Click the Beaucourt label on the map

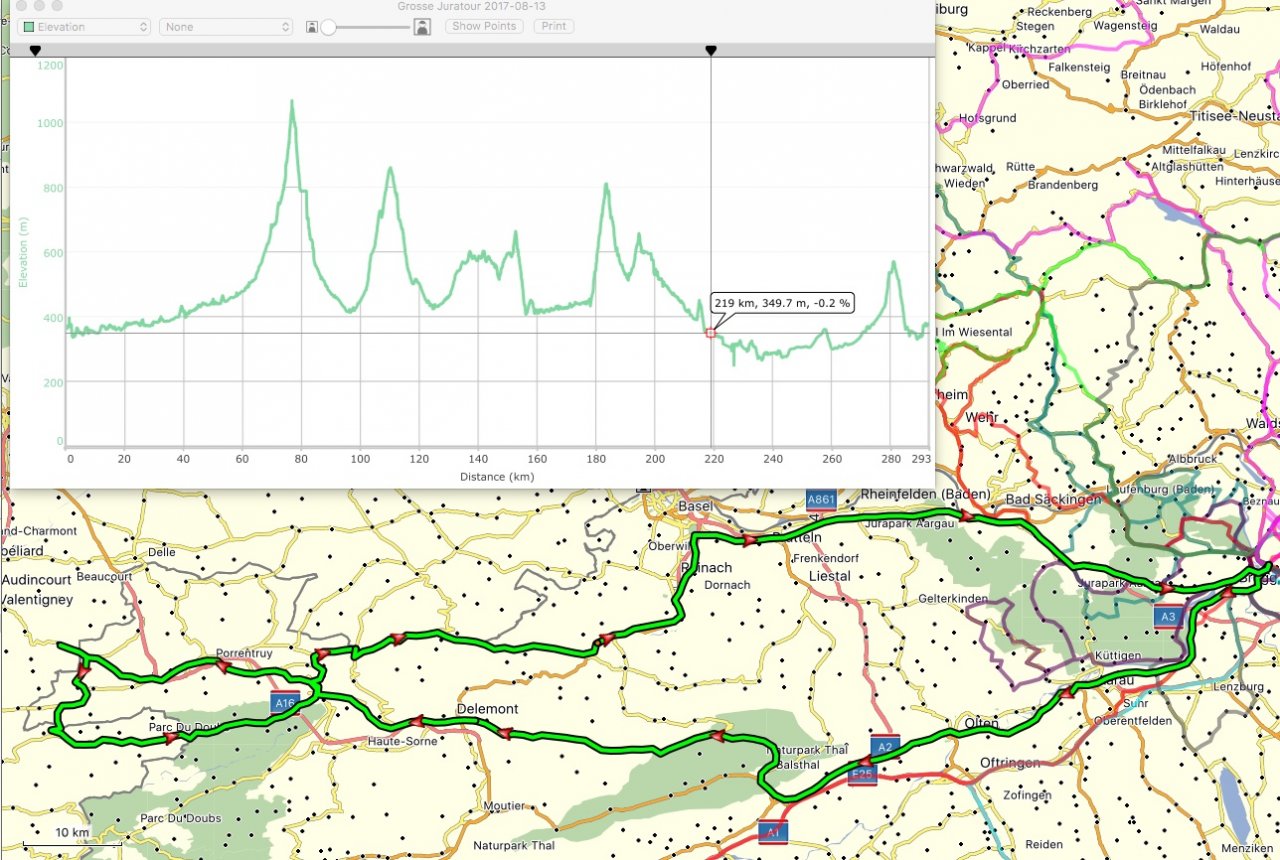point(105,577)
